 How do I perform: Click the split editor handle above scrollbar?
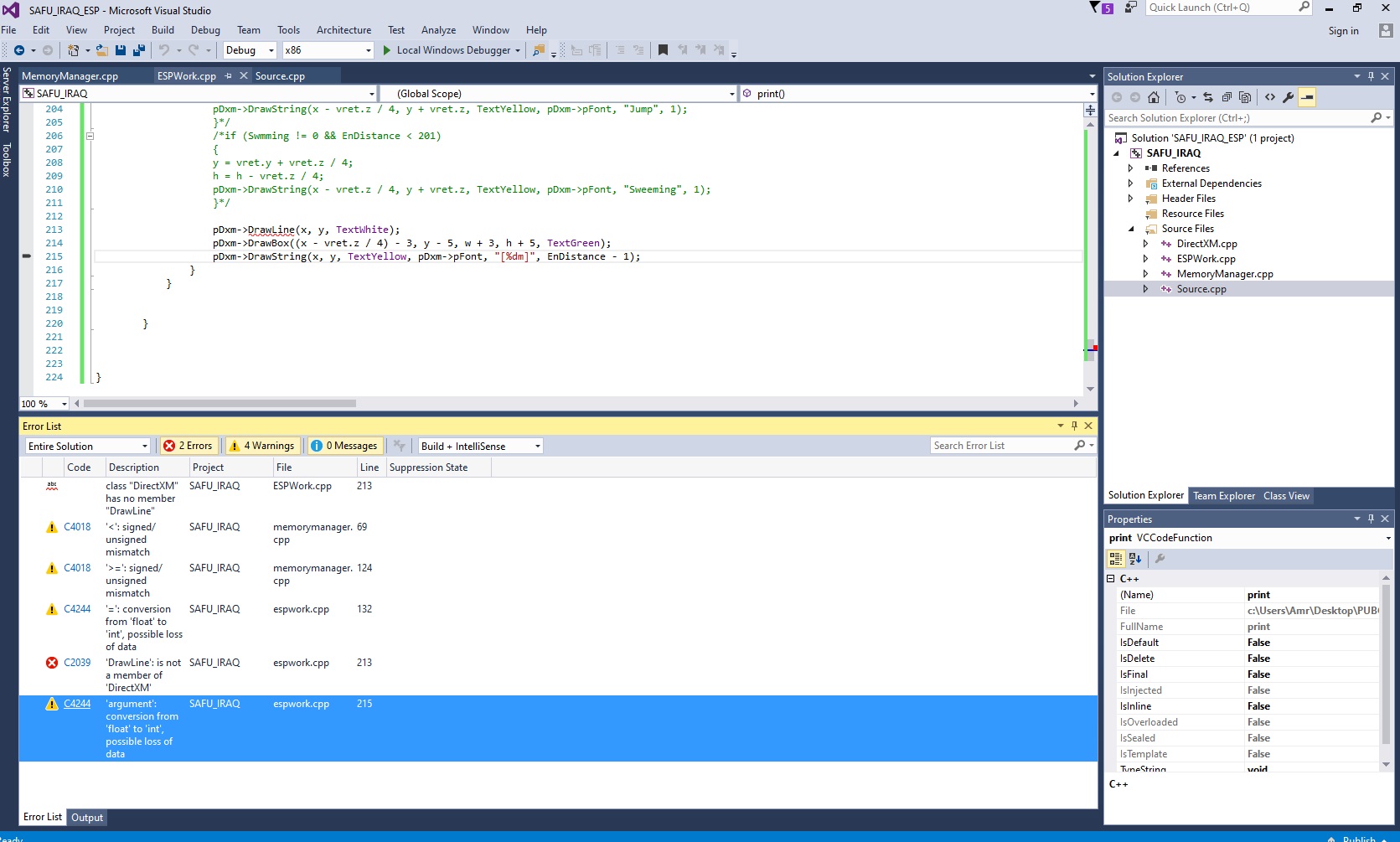[x=1090, y=110]
